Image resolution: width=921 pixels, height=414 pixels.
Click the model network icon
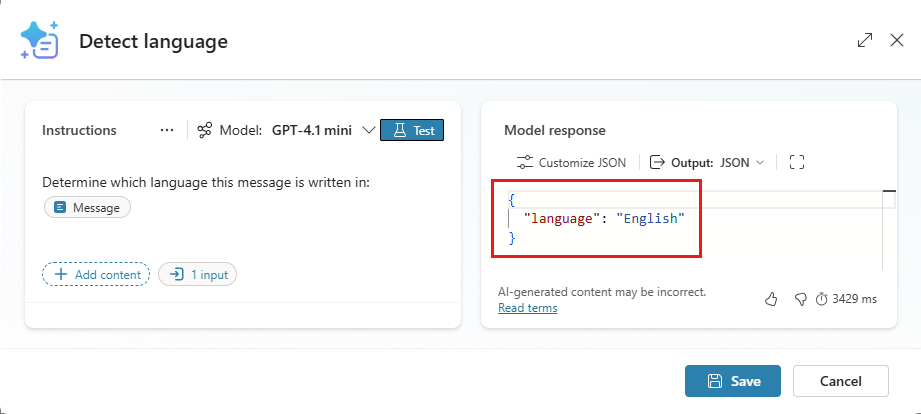(x=205, y=130)
